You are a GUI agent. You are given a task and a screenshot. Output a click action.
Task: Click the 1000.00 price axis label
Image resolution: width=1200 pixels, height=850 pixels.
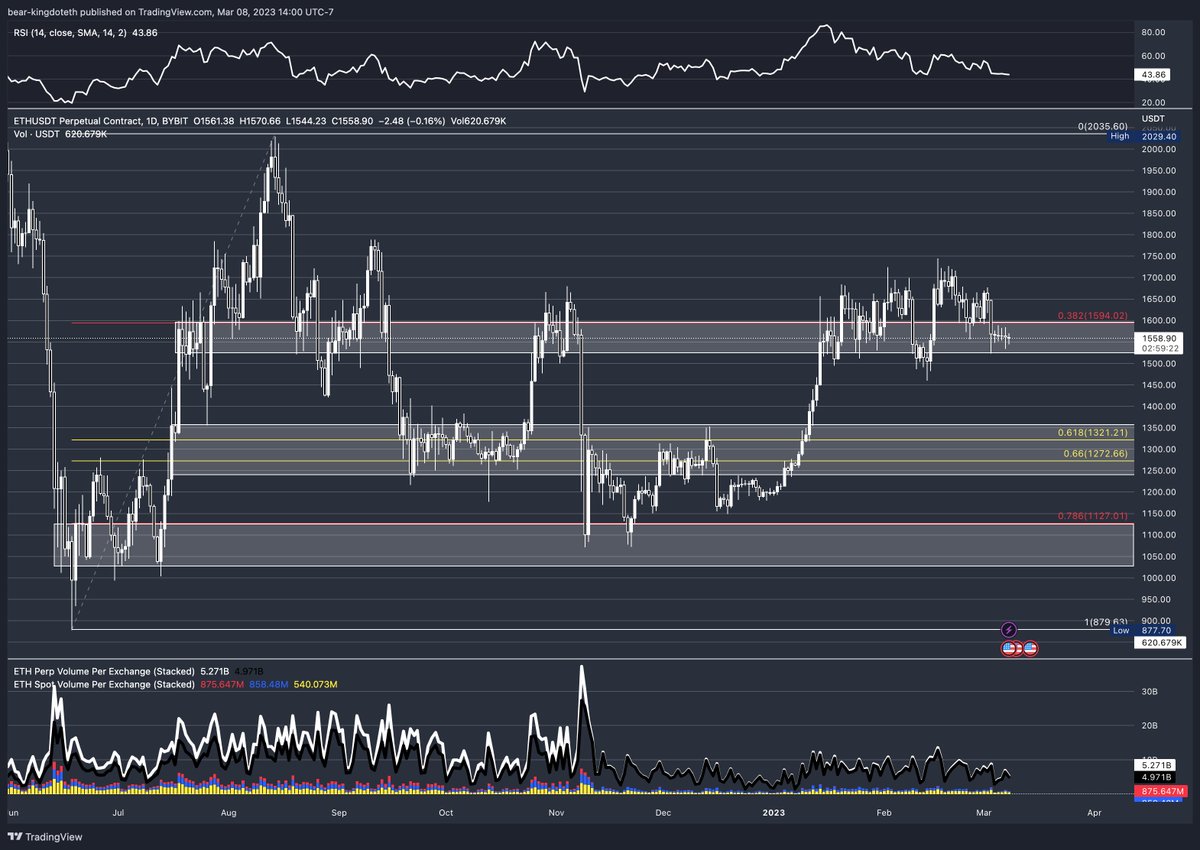point(1157,578)
